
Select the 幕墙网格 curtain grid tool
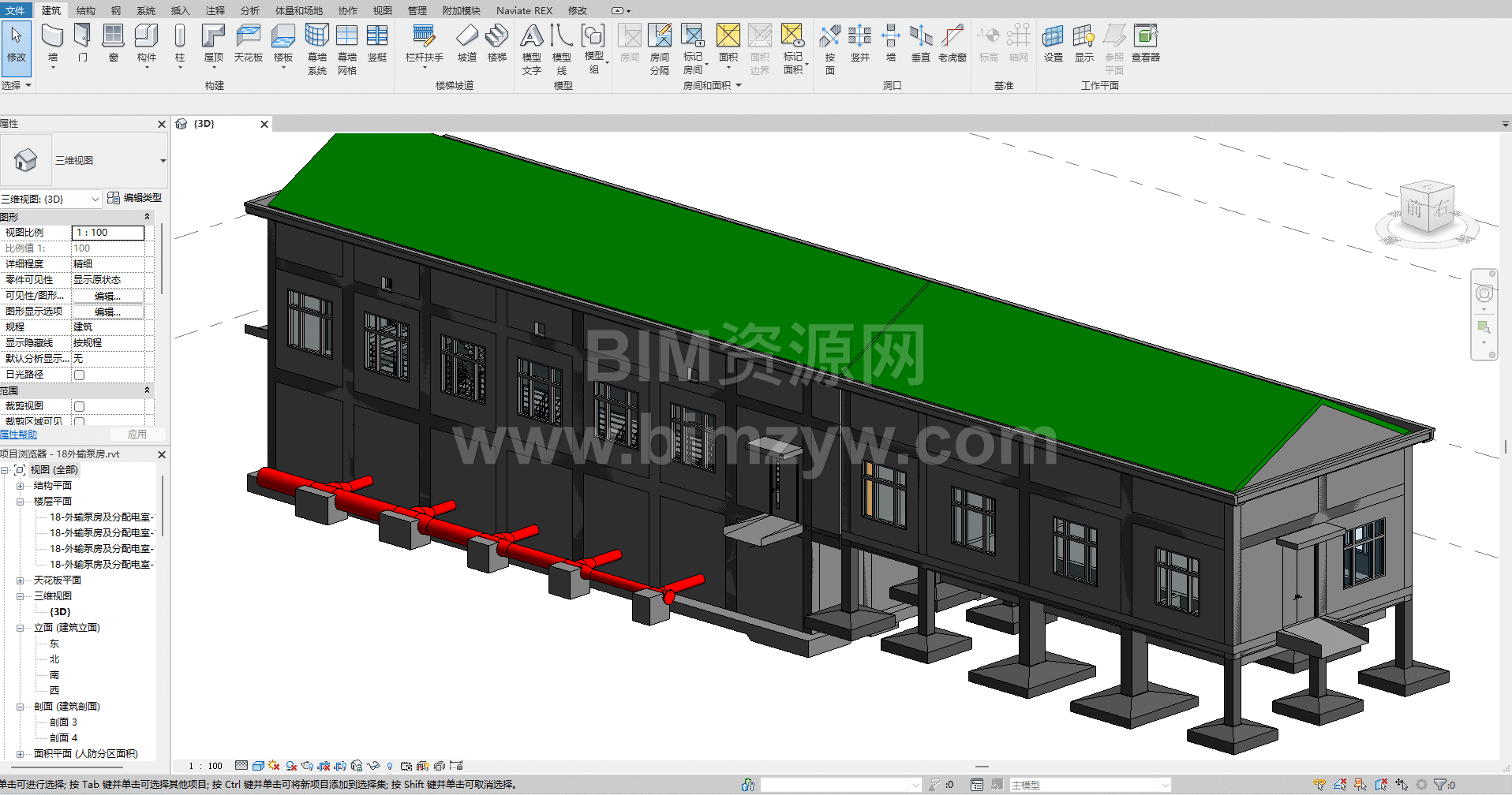click(347, 49)
